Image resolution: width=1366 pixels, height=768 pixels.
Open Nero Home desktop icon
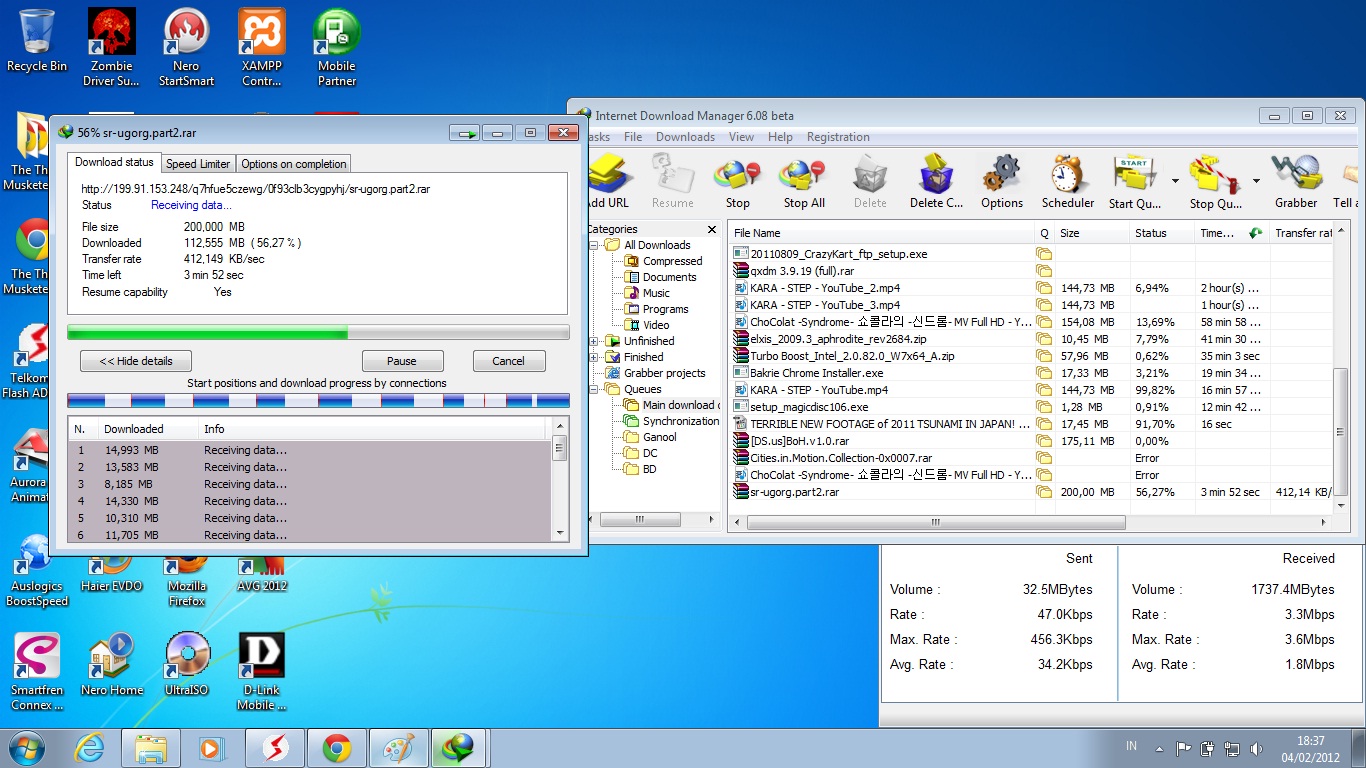click(112, 664)
